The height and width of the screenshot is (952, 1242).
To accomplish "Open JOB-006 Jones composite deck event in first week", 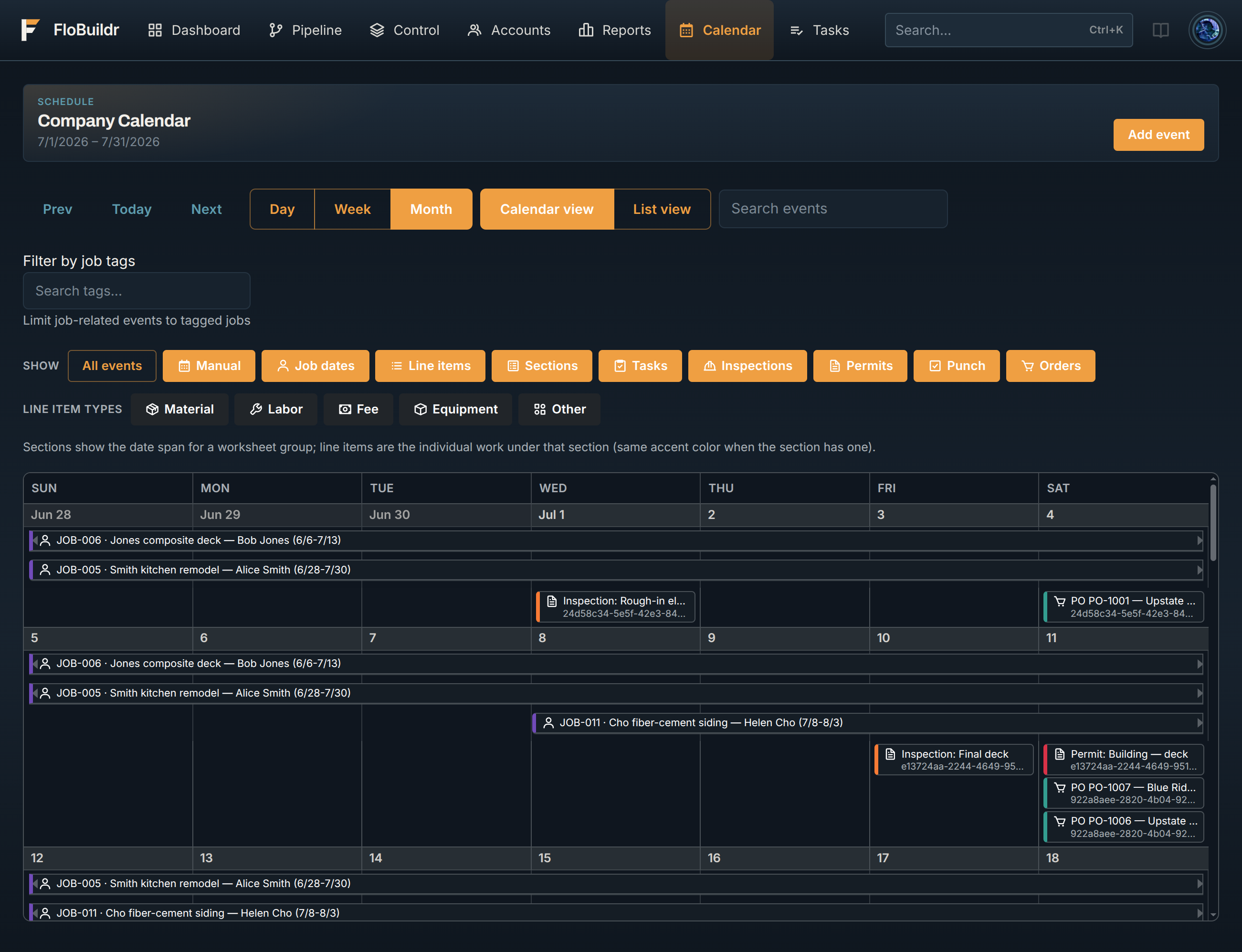I will tap(616, 540).
